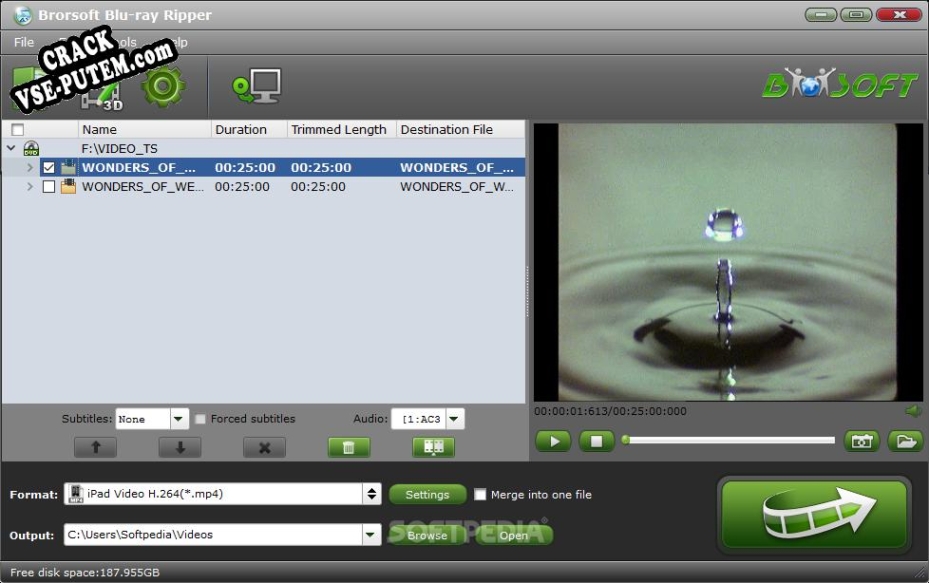Screen dimensions: 929x583
Task: Move selected title up with arrow button
Action: (x=96, y=447)
